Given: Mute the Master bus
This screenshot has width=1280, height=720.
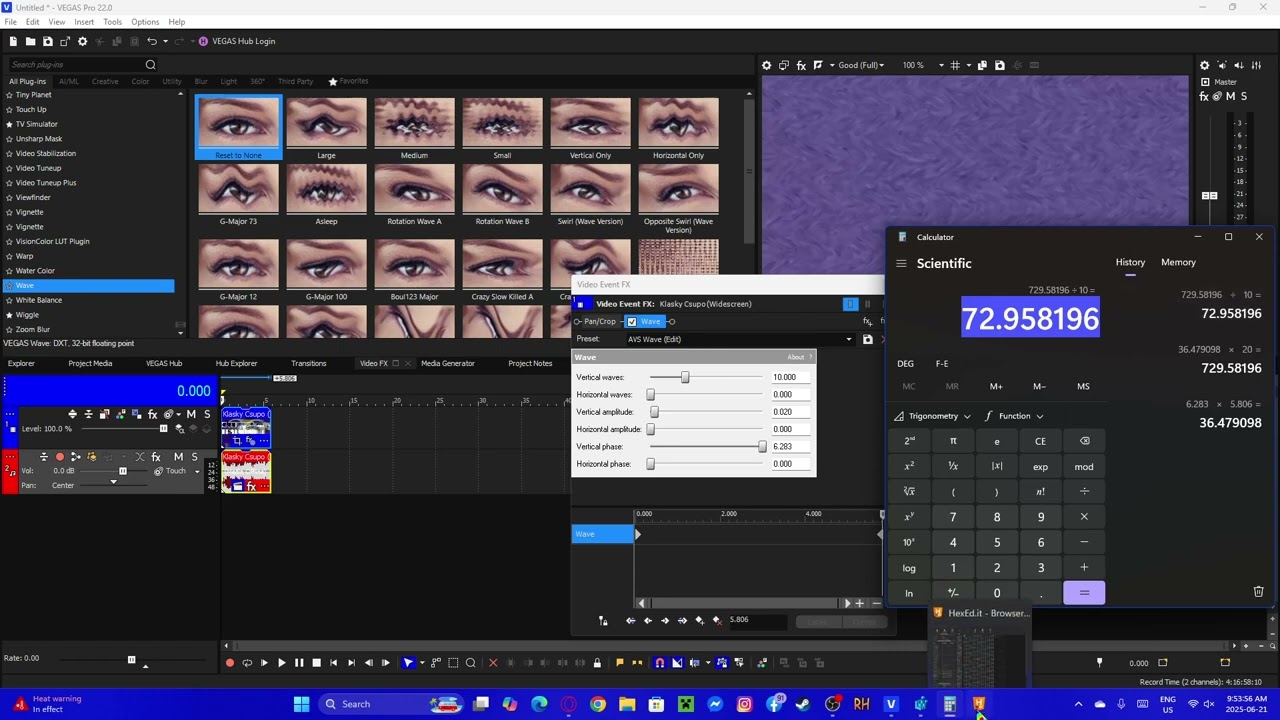Looking at the screenshot, I should coord(1229,96).
